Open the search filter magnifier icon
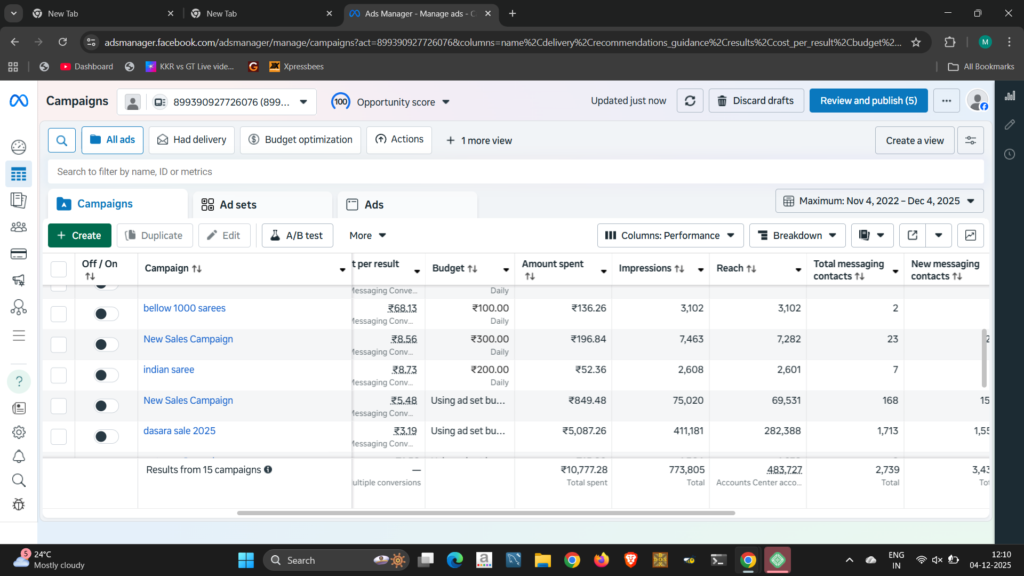Screen dimensions: 1024x576 (x=62, y=140)
